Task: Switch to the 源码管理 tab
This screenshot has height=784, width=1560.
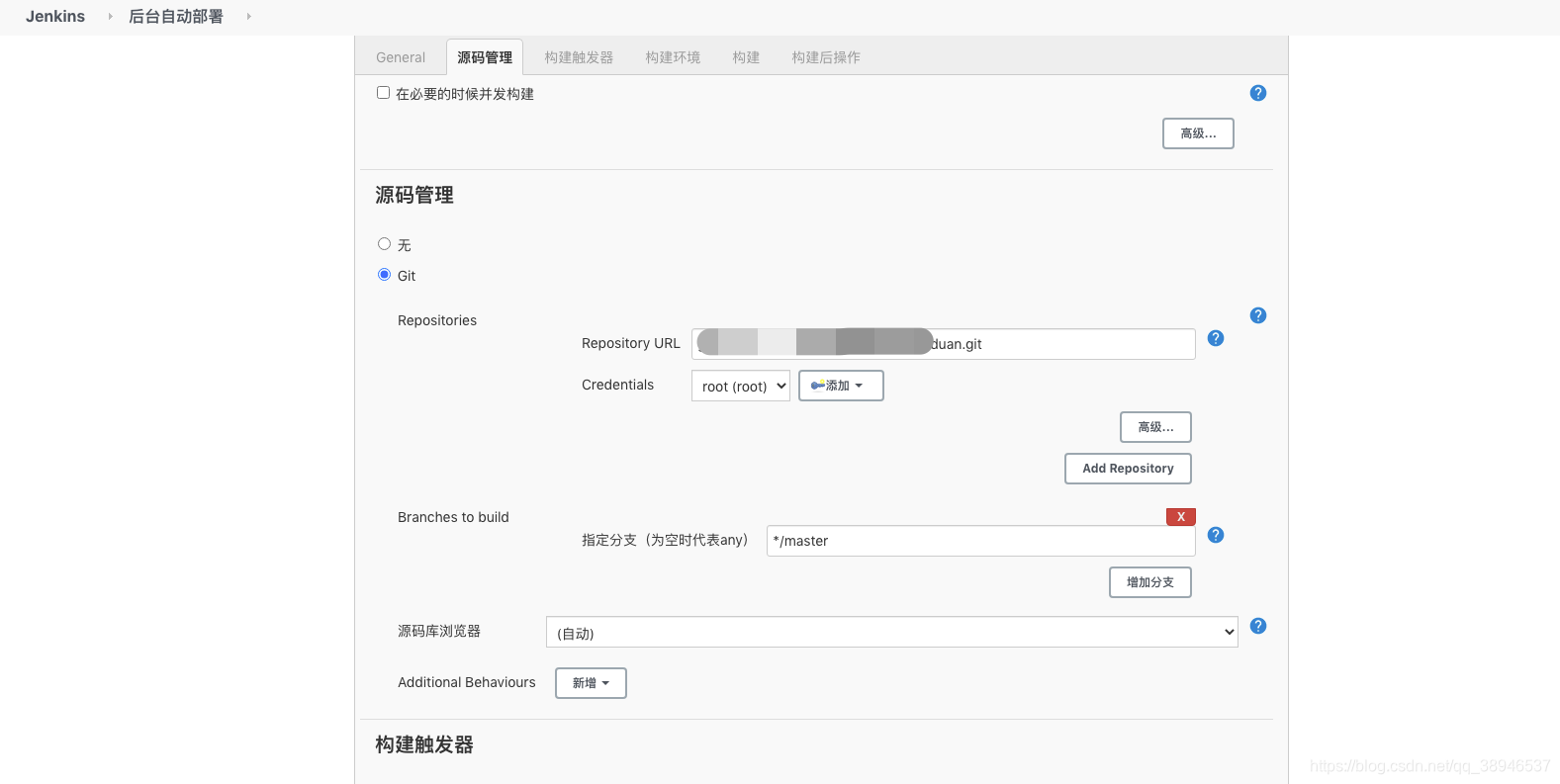Action: point(485,57)
